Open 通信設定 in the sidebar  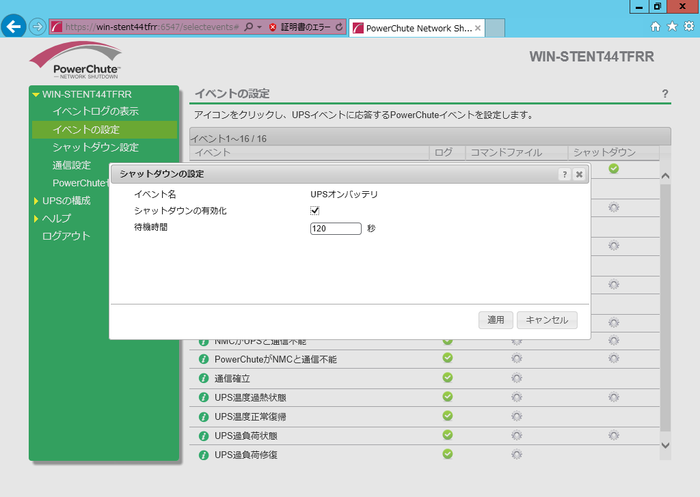[71, 165]
